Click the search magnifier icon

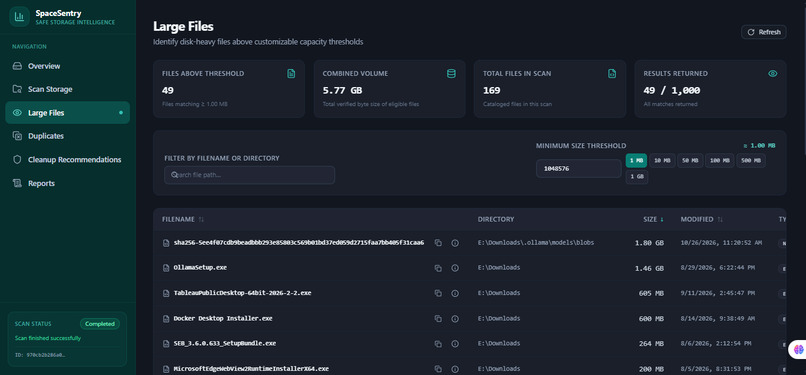[174, 175]
